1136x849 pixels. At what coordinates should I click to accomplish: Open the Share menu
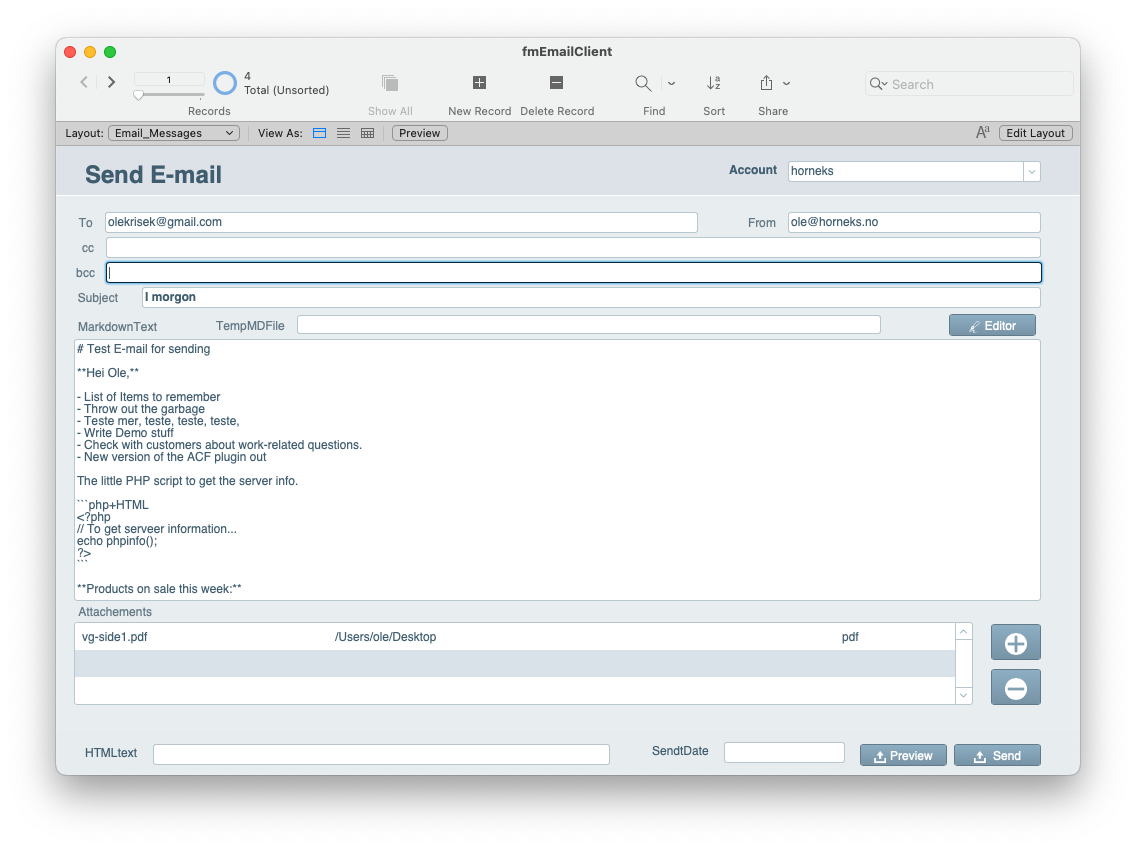[x=768, y=83]
